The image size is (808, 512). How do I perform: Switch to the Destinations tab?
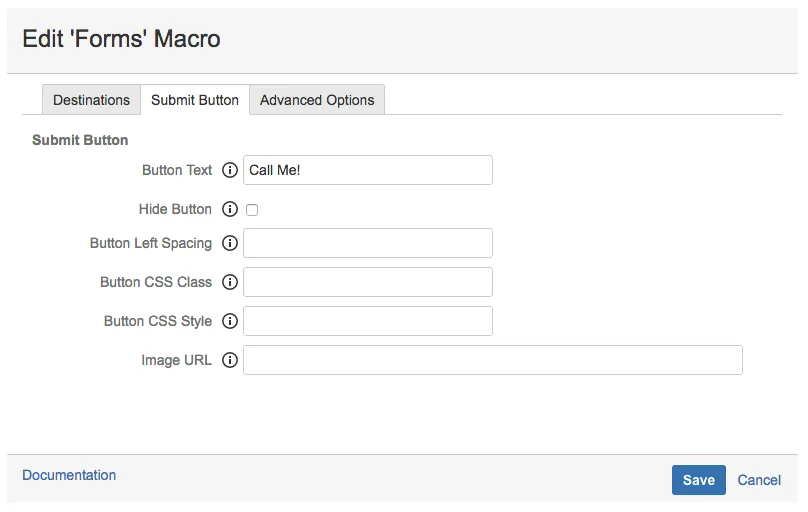pos(91,100)
